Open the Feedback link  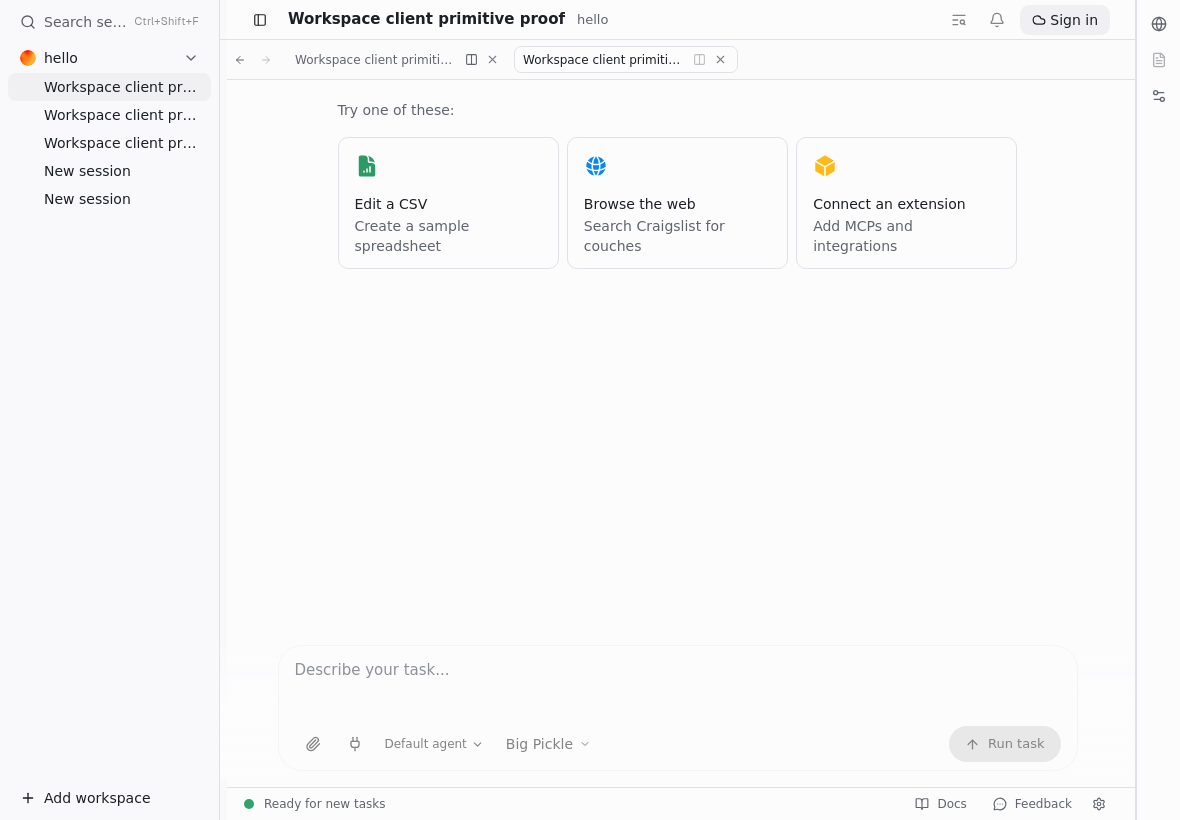tap(1032, 804)
